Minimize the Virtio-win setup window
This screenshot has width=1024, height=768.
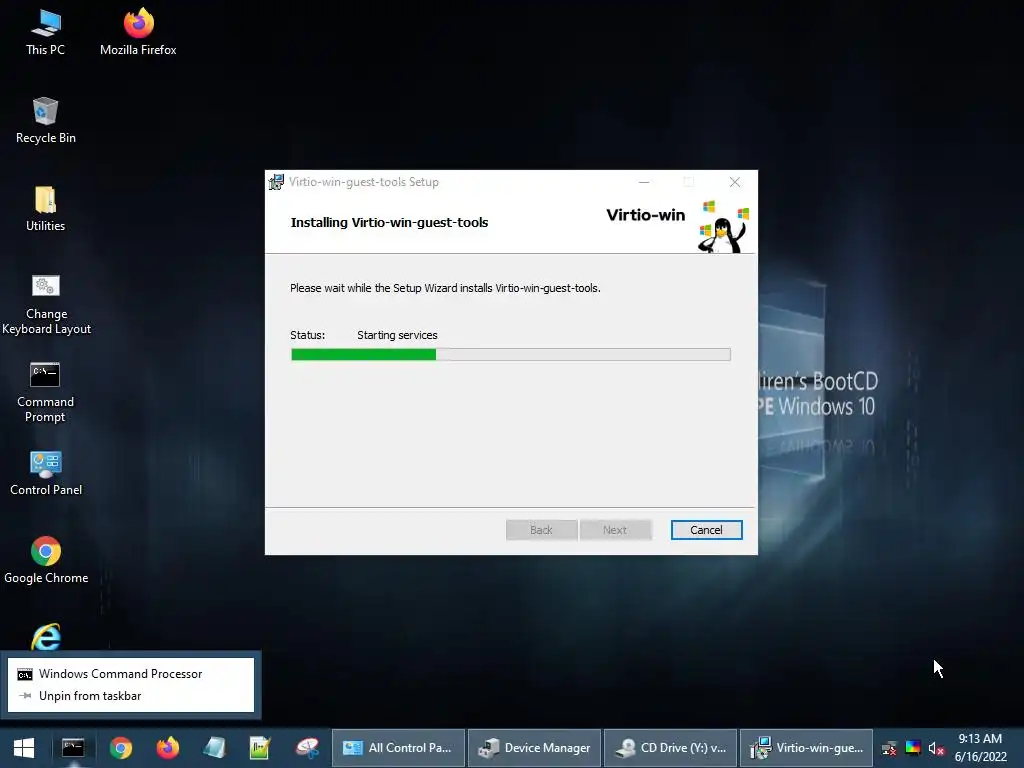point(644,182)
